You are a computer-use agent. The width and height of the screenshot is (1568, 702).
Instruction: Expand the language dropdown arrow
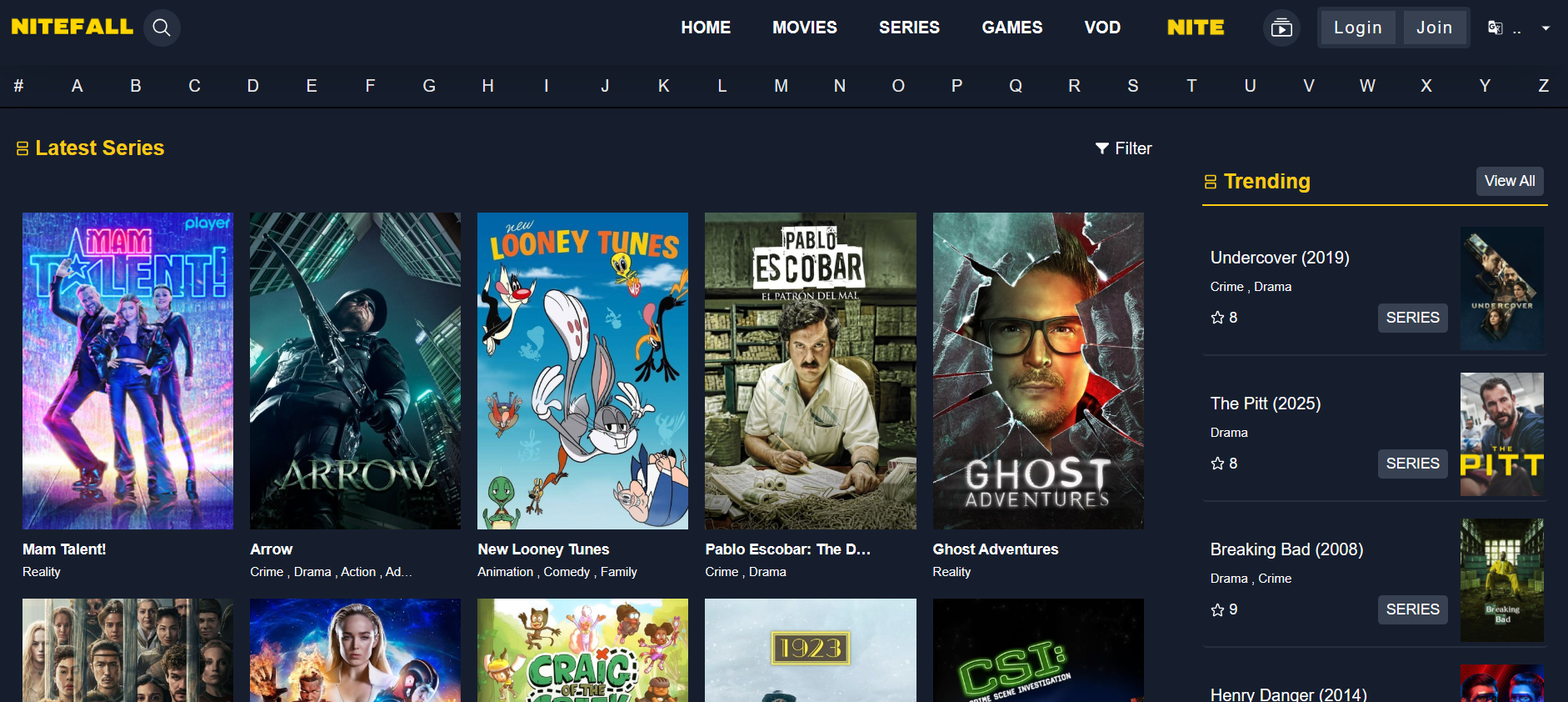pos(1546,28)
